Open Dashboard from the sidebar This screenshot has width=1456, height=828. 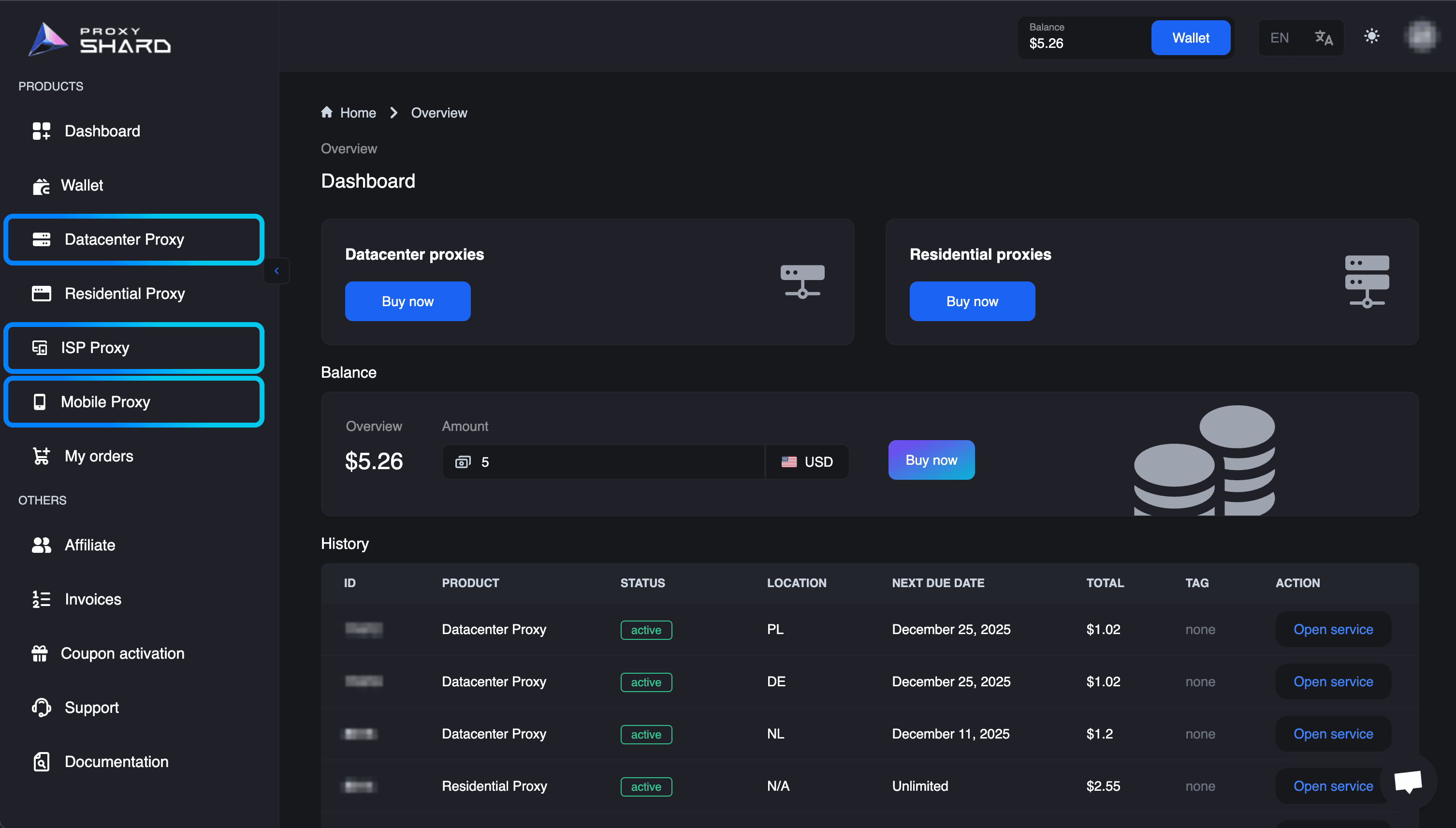[102, 131]
